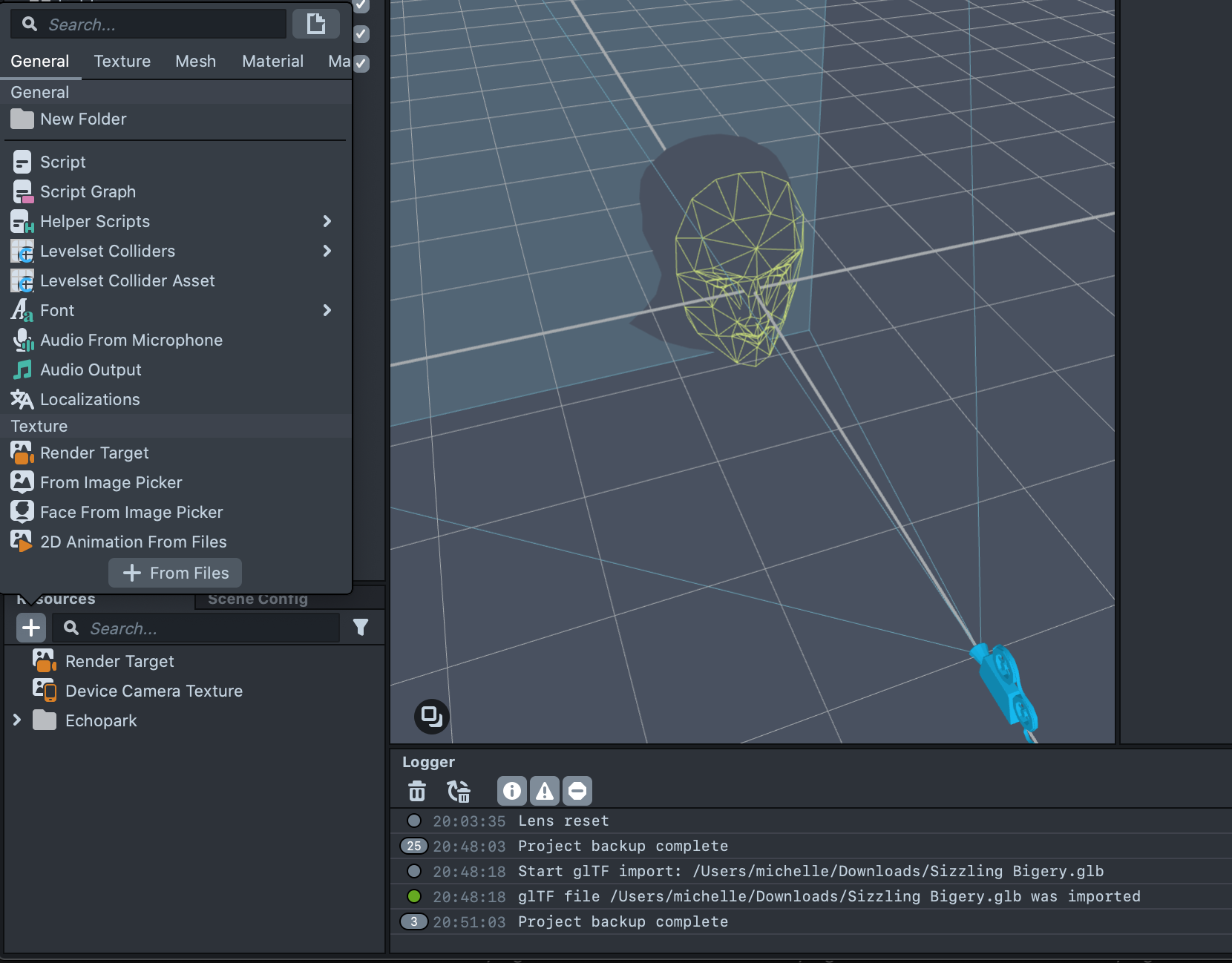Switch to the Texture tab

122,61
